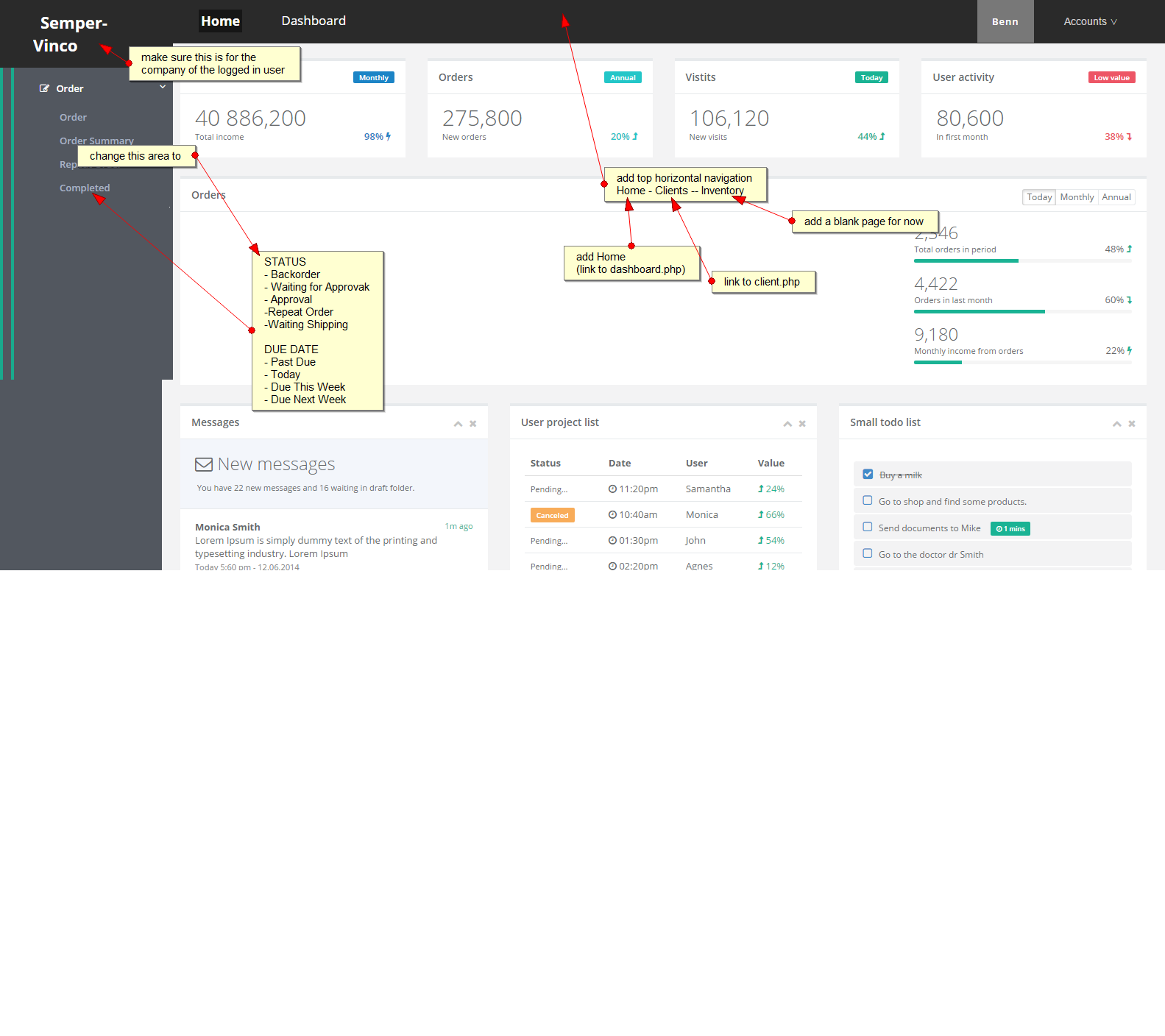
Task: Click the bolt icon next to 98%
Action: click(x=389, y=136)
